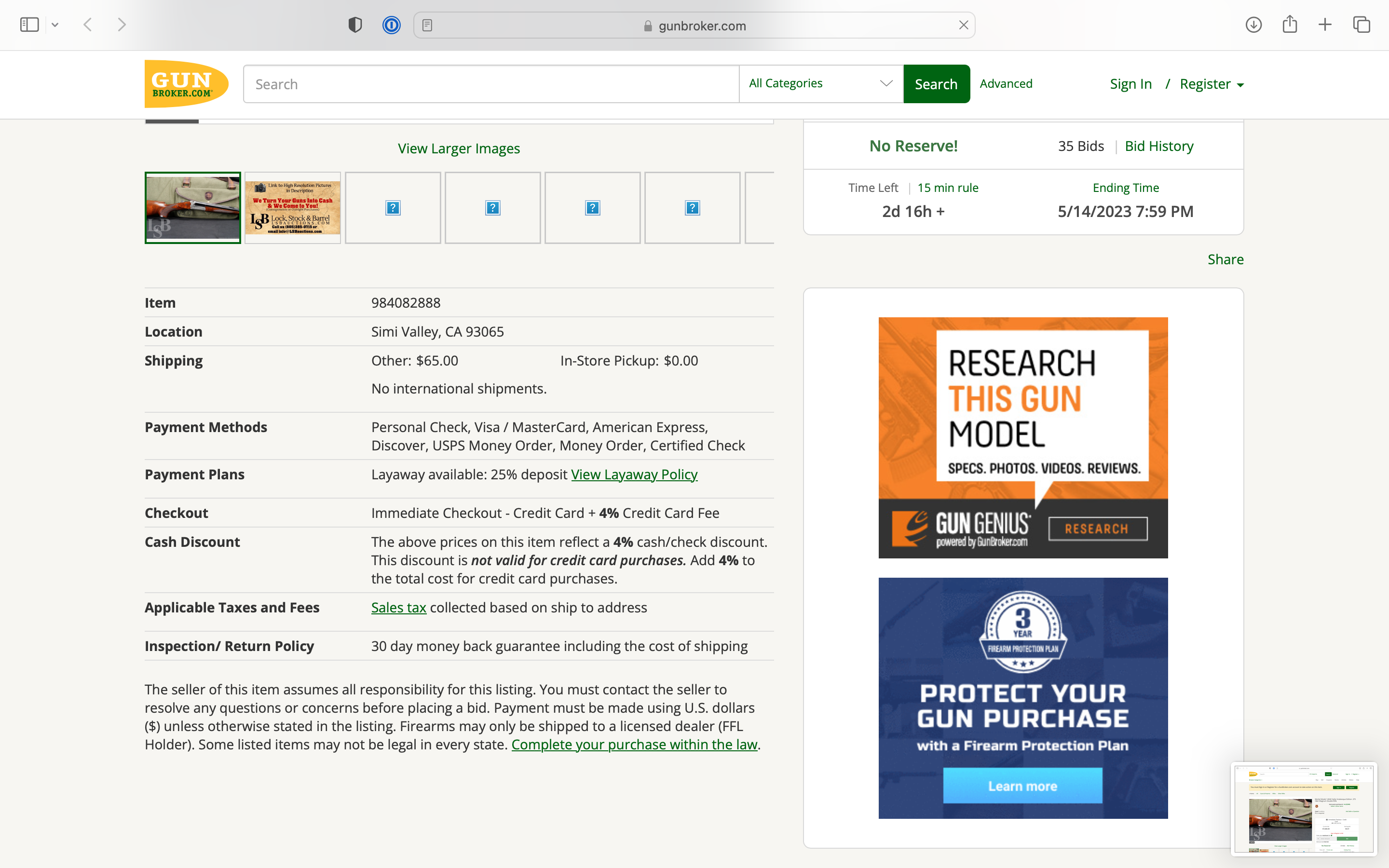The image size is (1389, 868).
Task: Click the item number 984082888
Action: tap(406, 302)
